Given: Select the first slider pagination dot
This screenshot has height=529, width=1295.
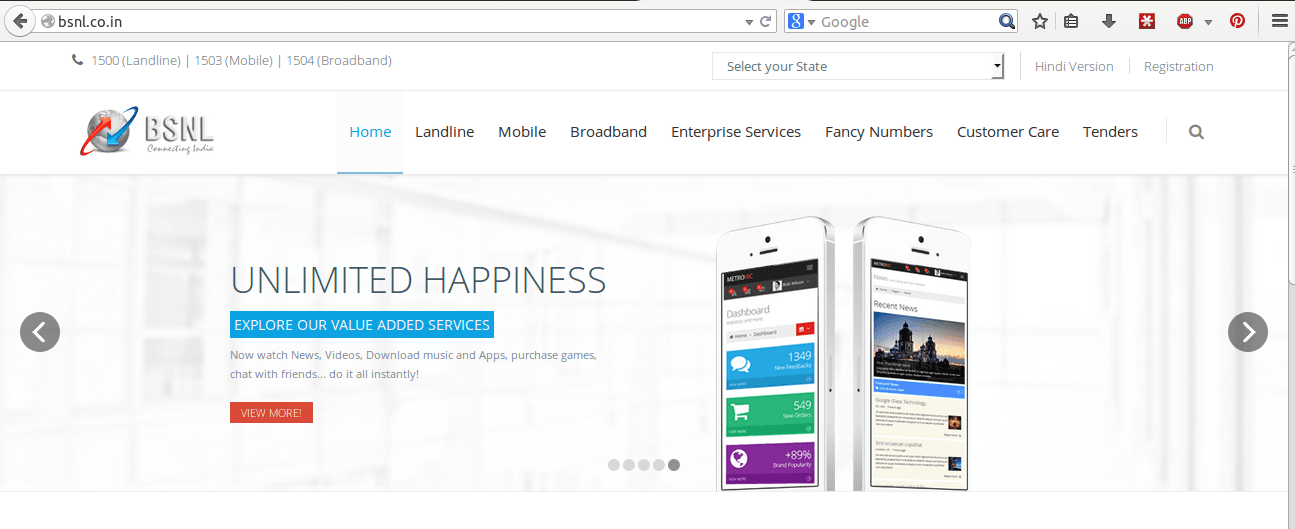Looking at the screenshot, I should click(x=614, y=464).
